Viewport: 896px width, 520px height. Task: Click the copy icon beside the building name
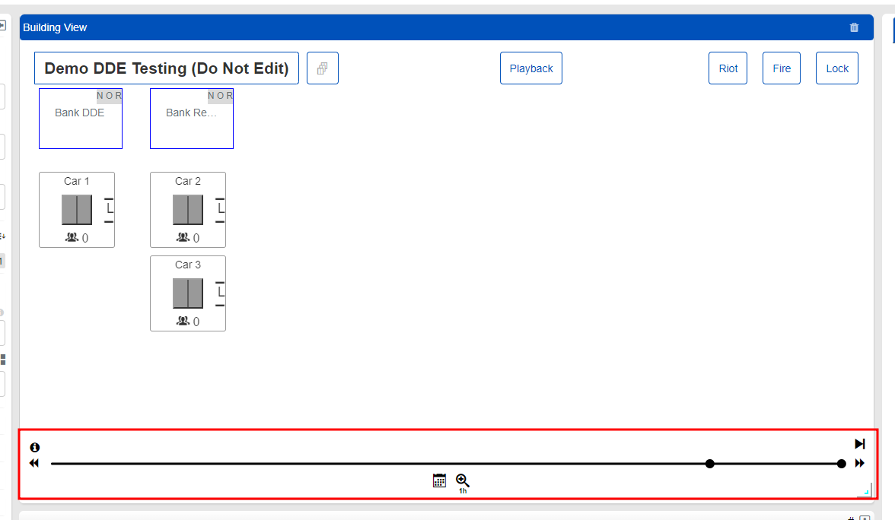coord(322,69)
